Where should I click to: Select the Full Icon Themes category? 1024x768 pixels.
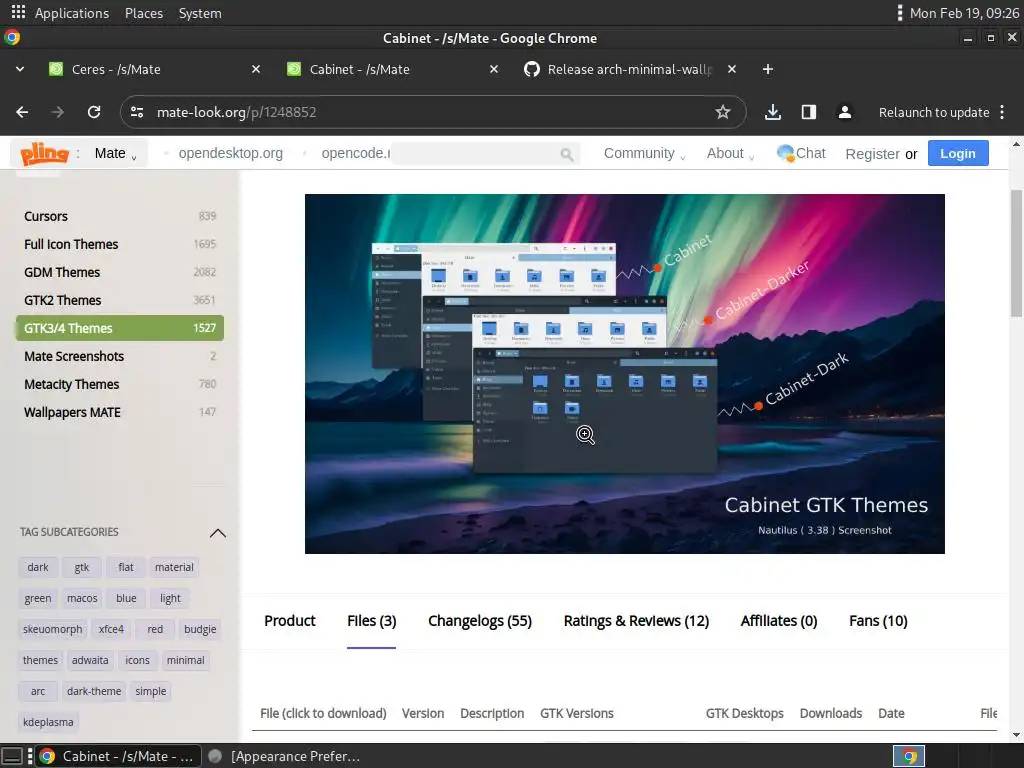coord(120,244)
